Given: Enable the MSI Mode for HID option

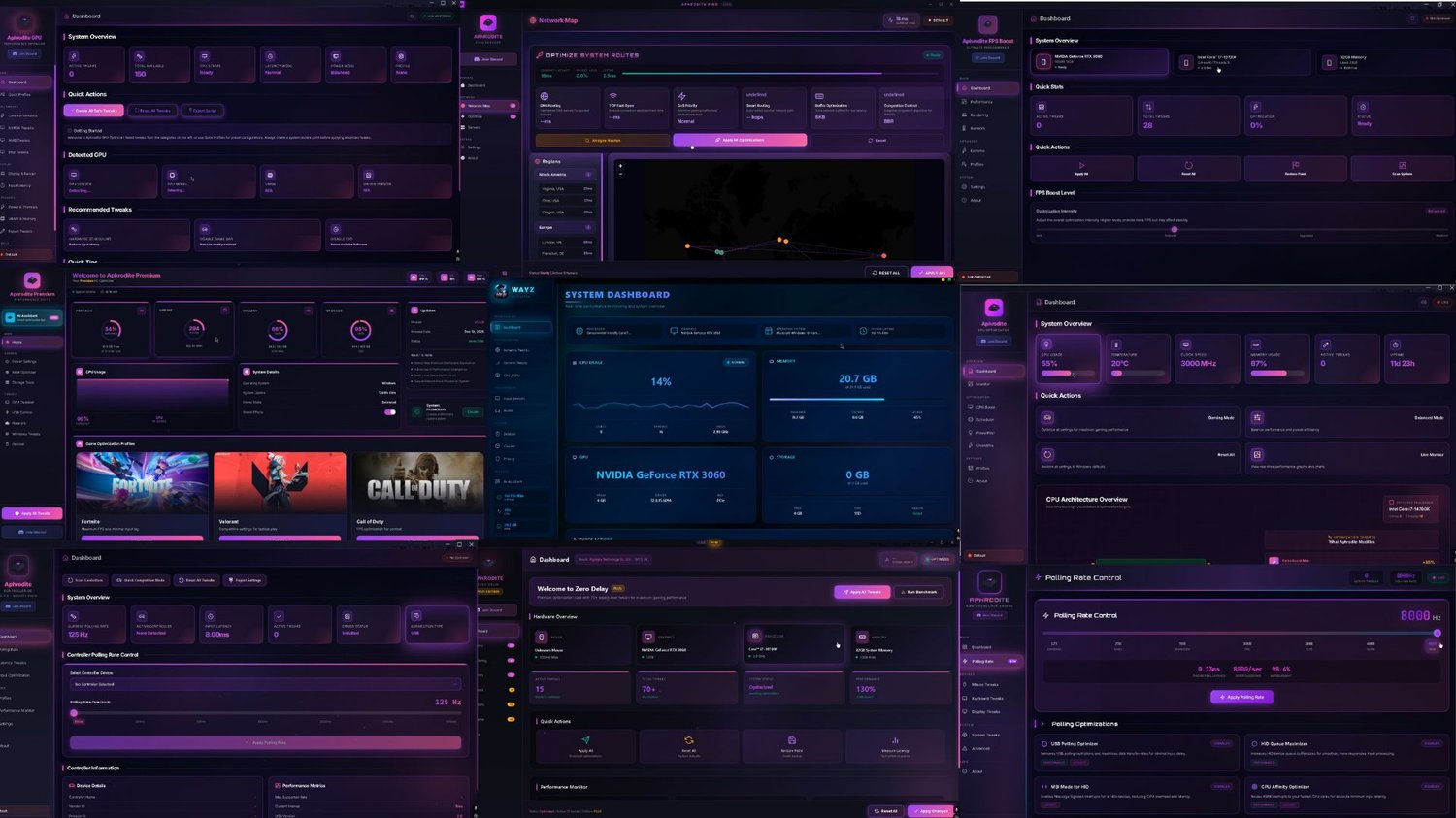Looking at the screenshot, I should [x=1221, y=786].
